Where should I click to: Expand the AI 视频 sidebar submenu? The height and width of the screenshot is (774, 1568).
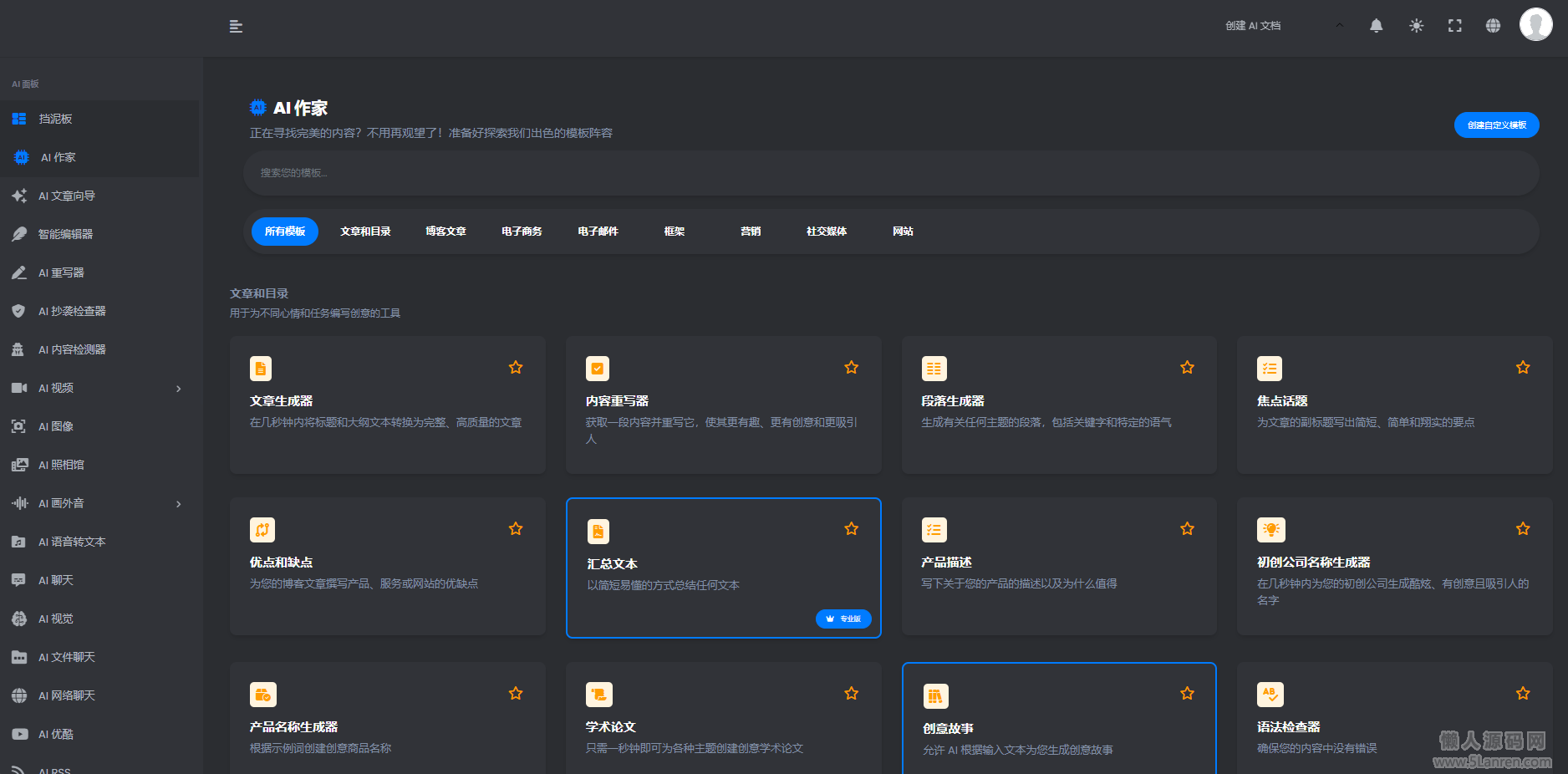pyautogui.click(x=178, y=389)
